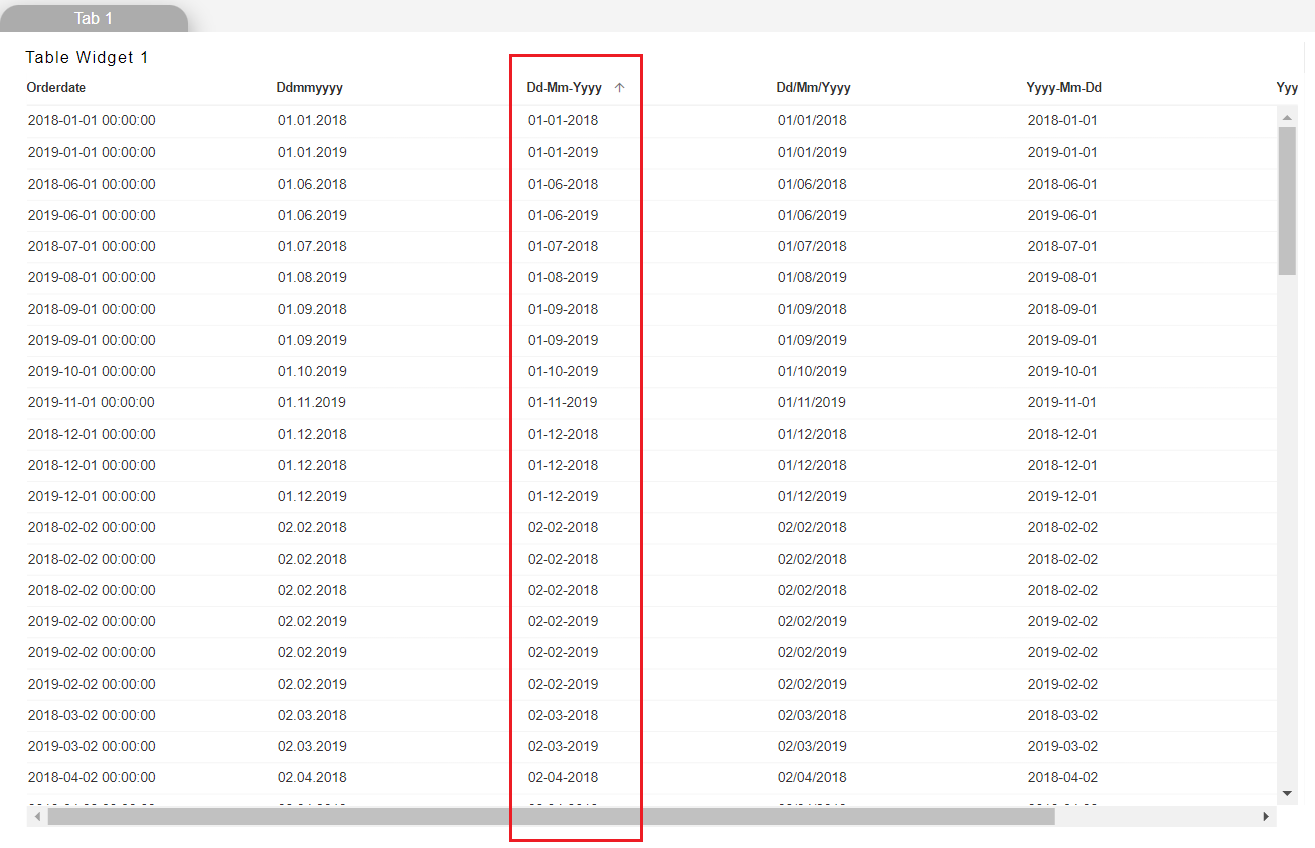
Task: Select cell 01.01.2018
Action: 312,121
